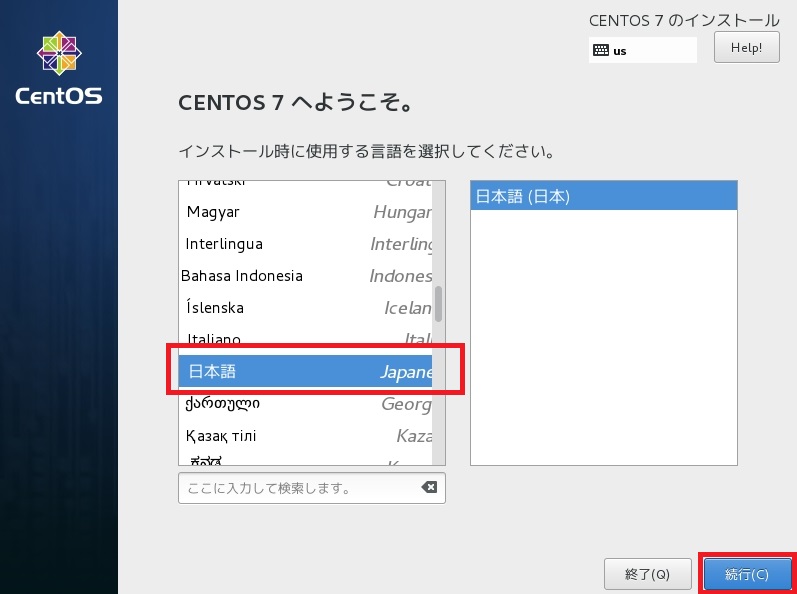Click the 続行(C) continue button
797x594 pixels.
tap(747, 574)
